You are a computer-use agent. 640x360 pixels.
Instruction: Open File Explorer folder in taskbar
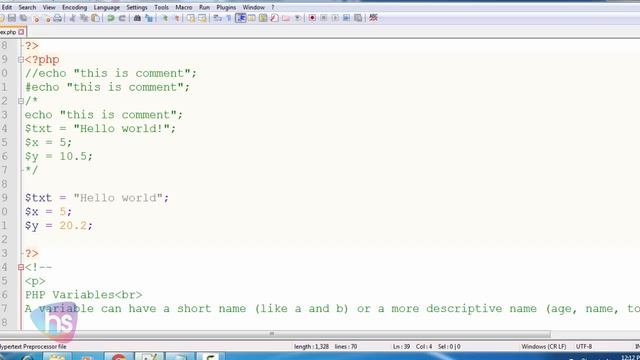[57, 357]
